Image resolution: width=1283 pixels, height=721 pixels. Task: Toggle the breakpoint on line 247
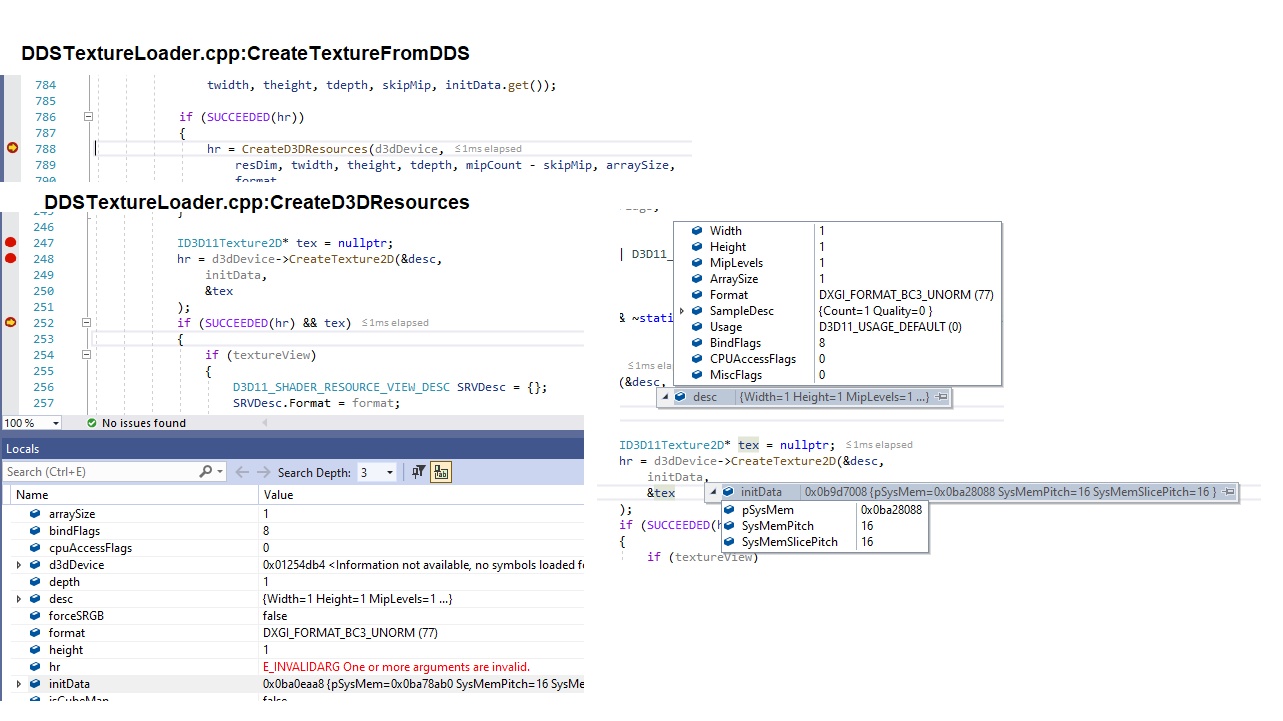click(9, 242)
